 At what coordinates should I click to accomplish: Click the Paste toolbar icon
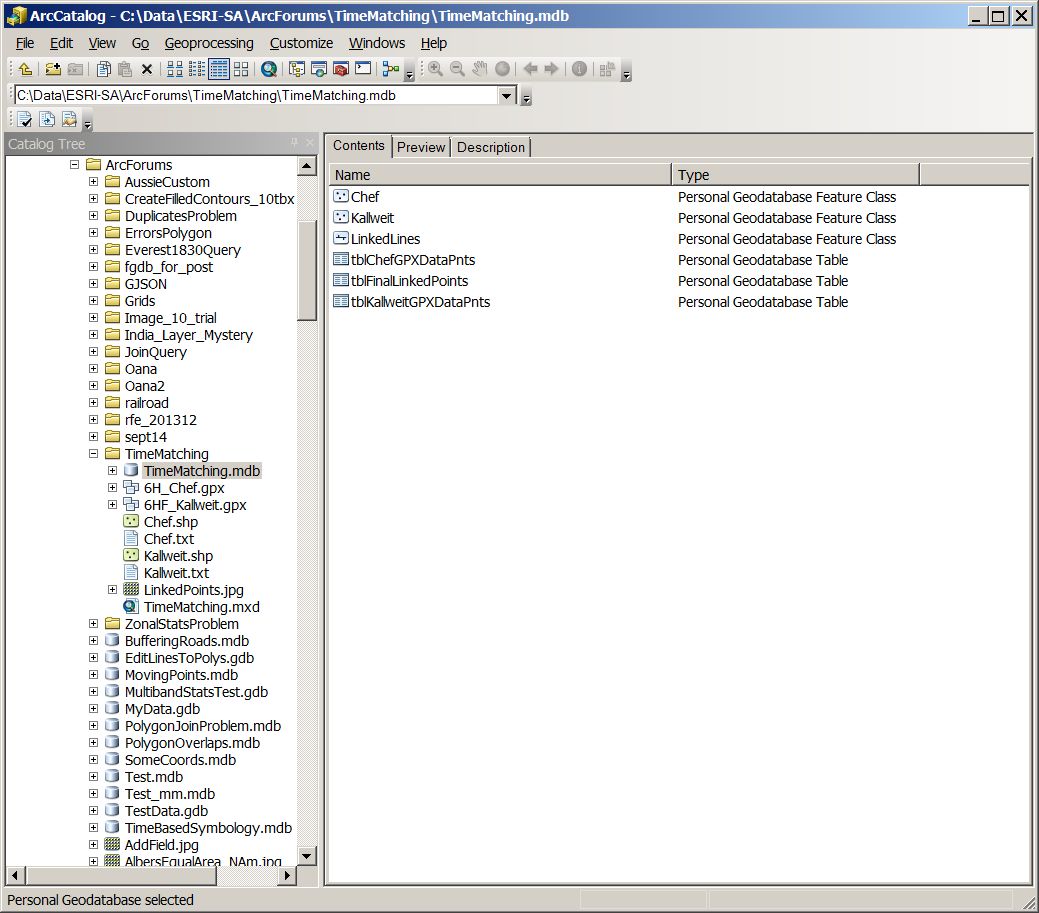pos(125,69)
